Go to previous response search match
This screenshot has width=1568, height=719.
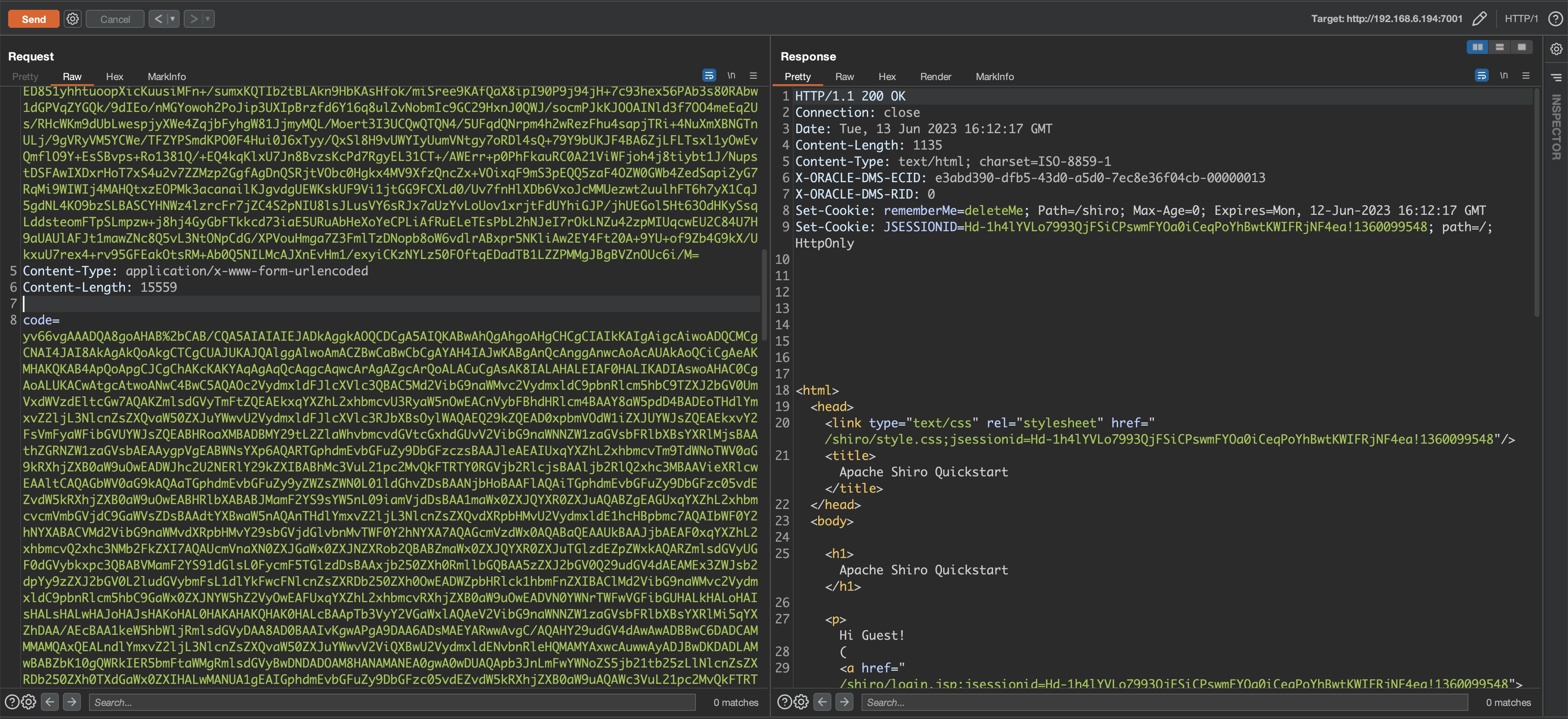[x=822, y=702]
